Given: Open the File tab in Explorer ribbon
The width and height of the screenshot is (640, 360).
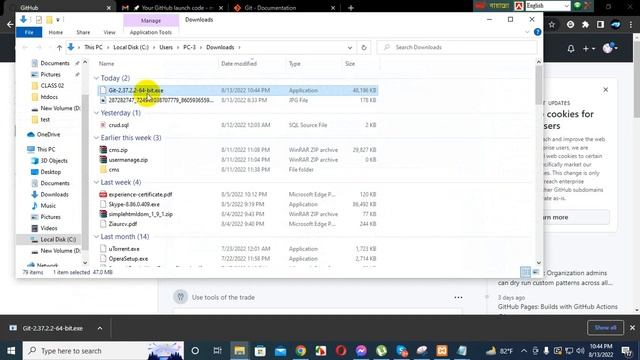Looking at the screenshot, I should click(29, 32).
